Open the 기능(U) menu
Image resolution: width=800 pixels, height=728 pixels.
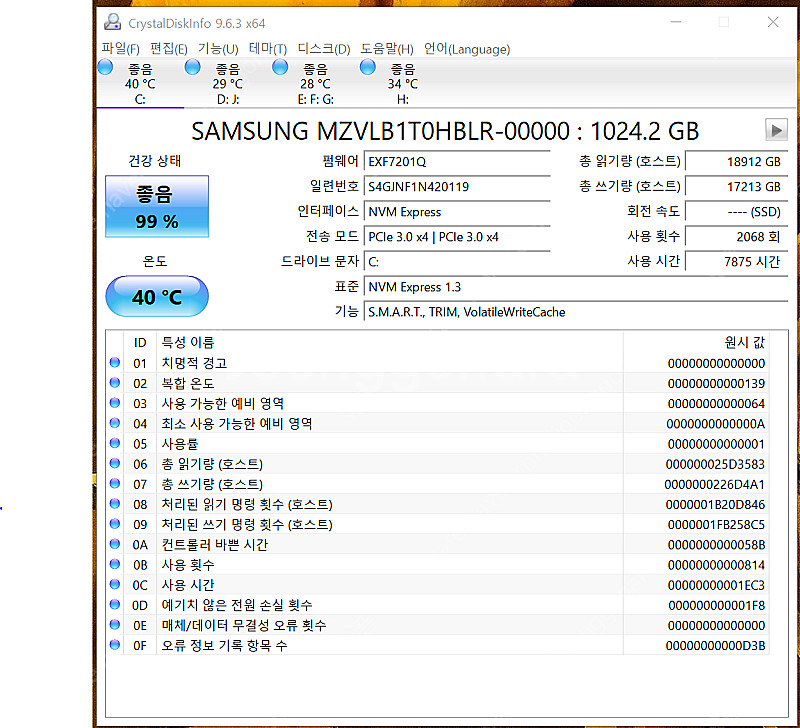pyautogui.click(x=218, y=49)
